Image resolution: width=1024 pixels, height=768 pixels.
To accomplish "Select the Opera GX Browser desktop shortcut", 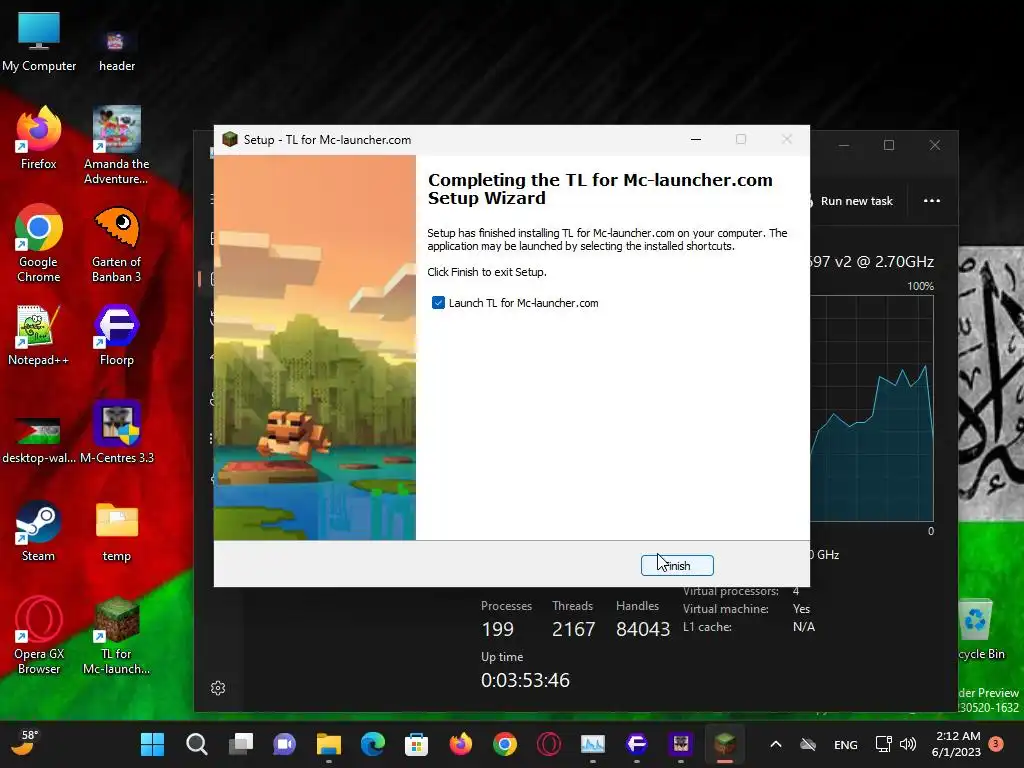I will click(39, 635).
